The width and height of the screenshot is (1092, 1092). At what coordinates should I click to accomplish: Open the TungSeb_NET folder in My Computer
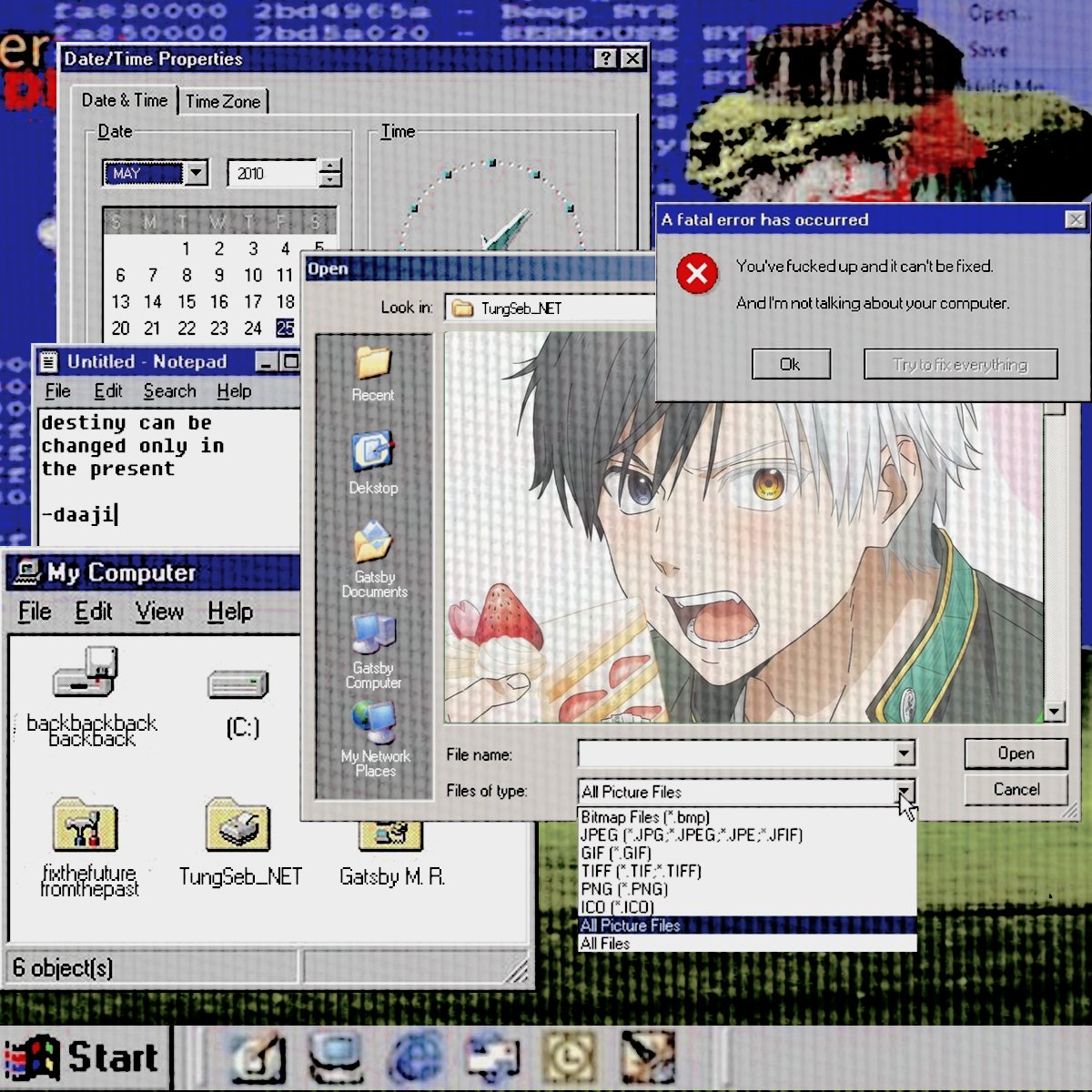click(x=238, y=824)
